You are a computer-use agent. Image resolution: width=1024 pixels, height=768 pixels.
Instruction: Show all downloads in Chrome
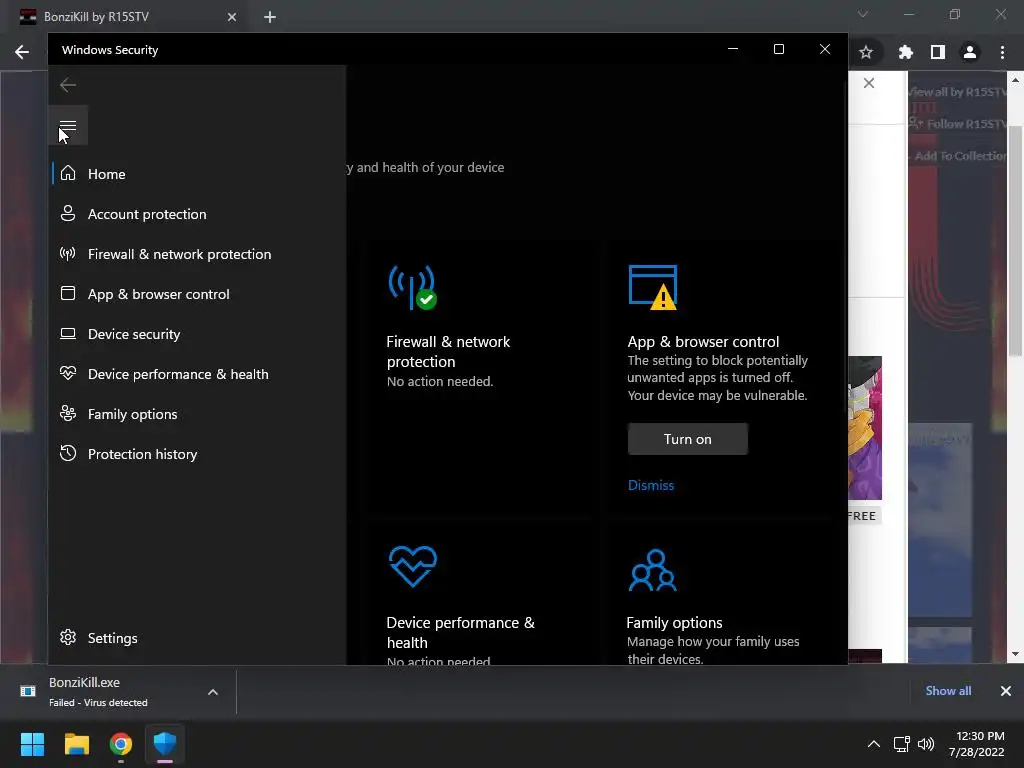(x=948, y=691)
